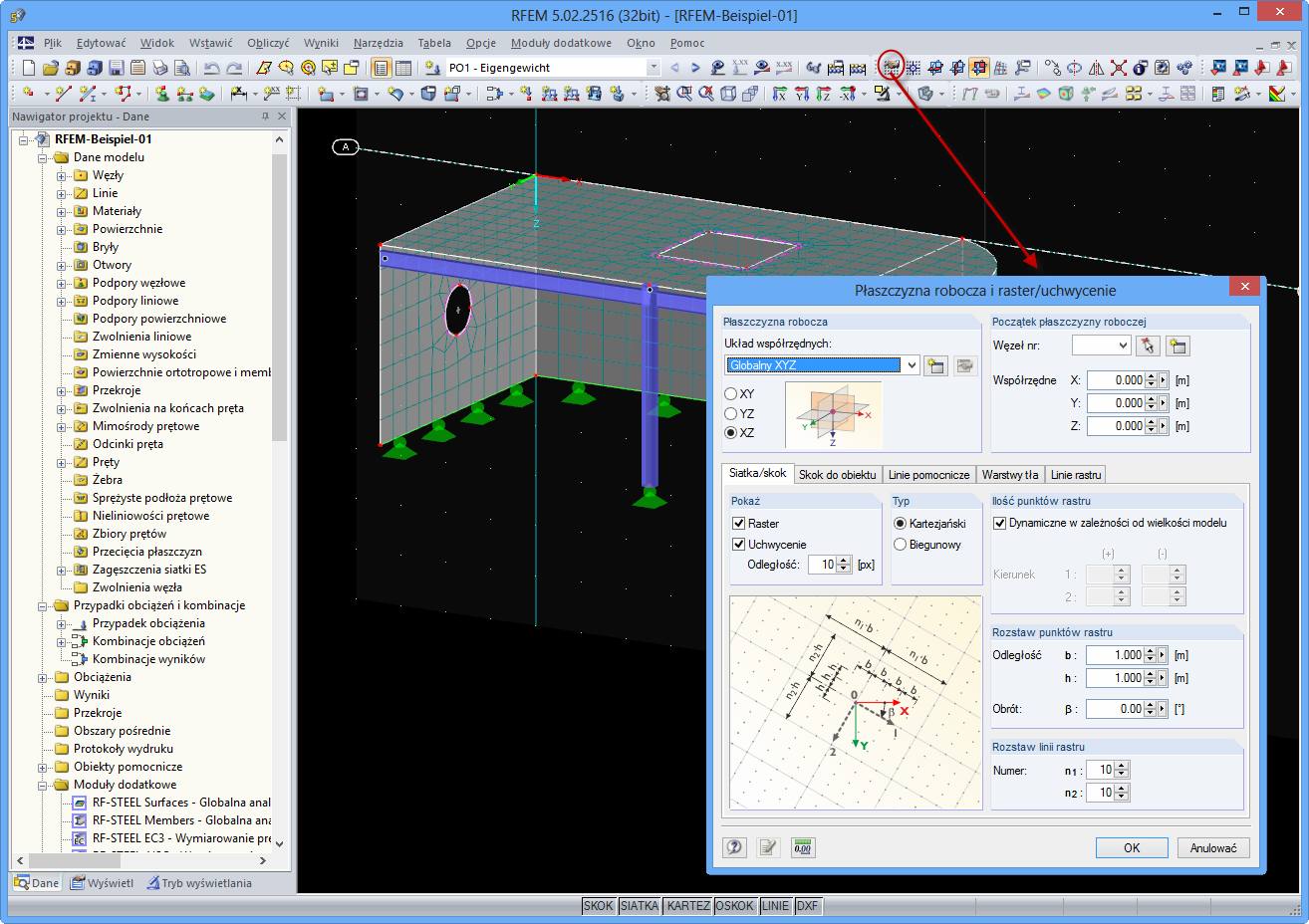Viewport: 1309px width, 924px height.
Task: Go to previous load case arrow
Action: click(x=674, y=68)
